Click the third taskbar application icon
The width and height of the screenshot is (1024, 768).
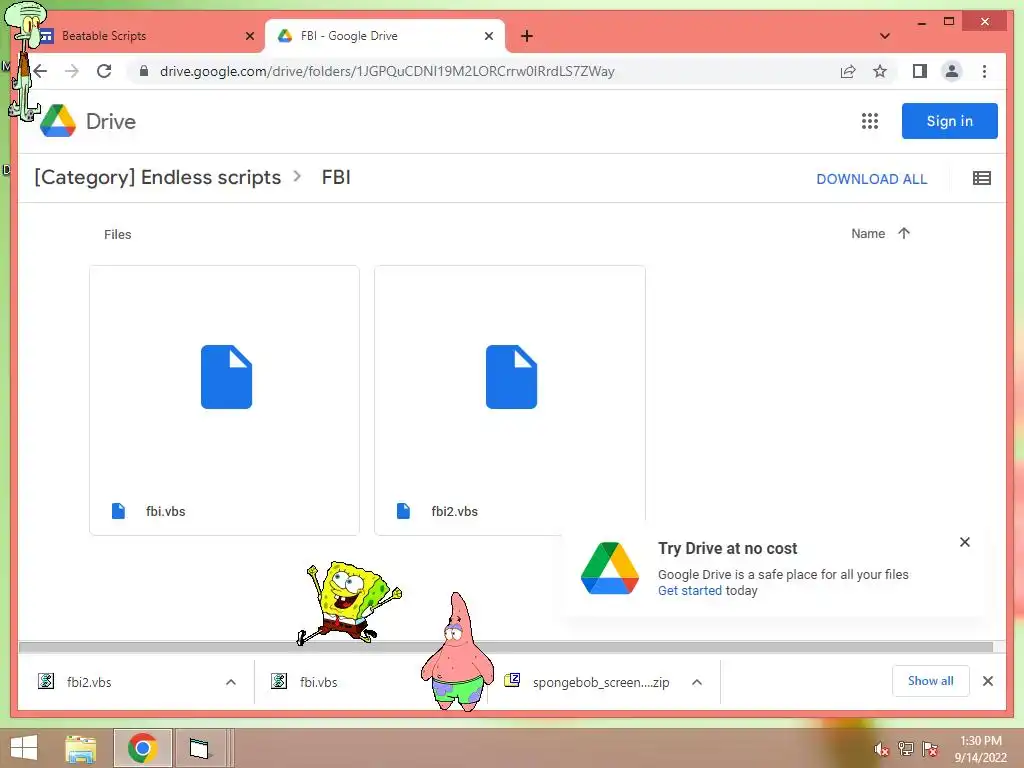(x=199, y=748)
